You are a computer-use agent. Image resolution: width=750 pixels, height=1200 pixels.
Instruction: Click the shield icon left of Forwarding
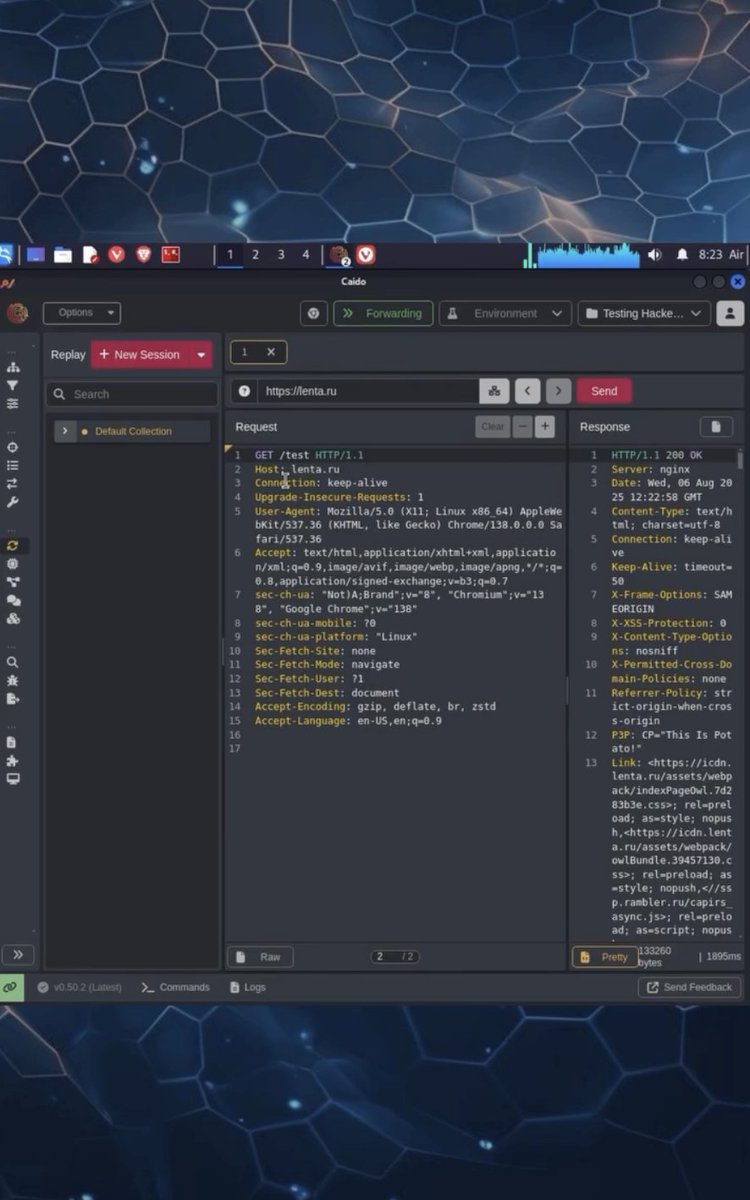click(x=314, y=313)
